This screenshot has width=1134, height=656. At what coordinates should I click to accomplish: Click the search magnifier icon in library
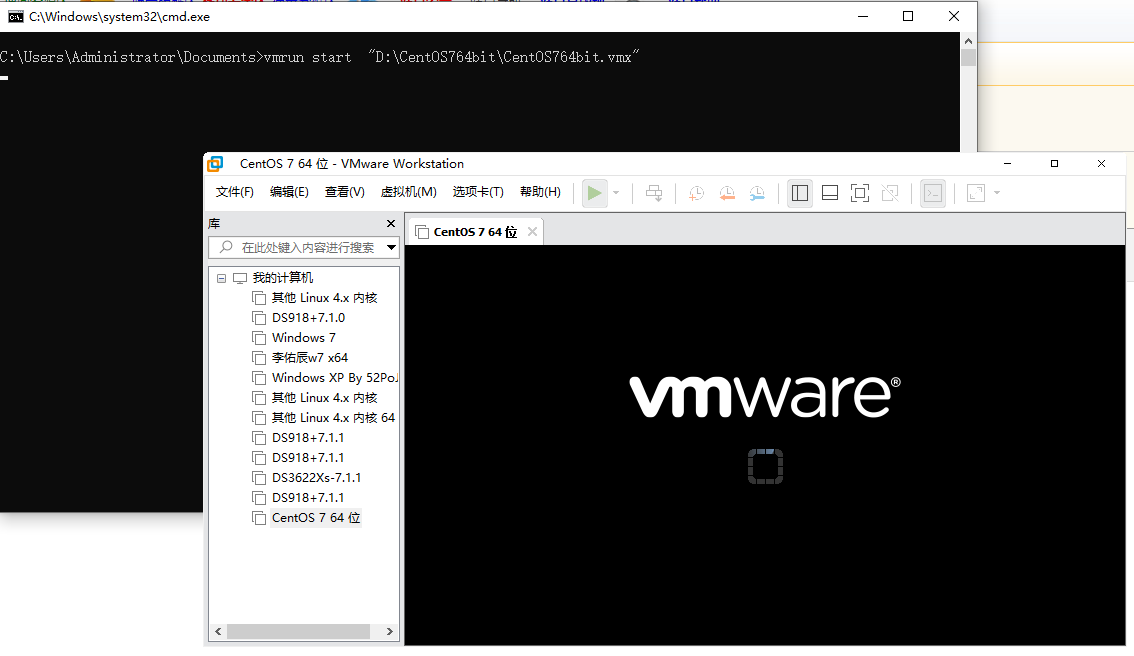point(226,247)
